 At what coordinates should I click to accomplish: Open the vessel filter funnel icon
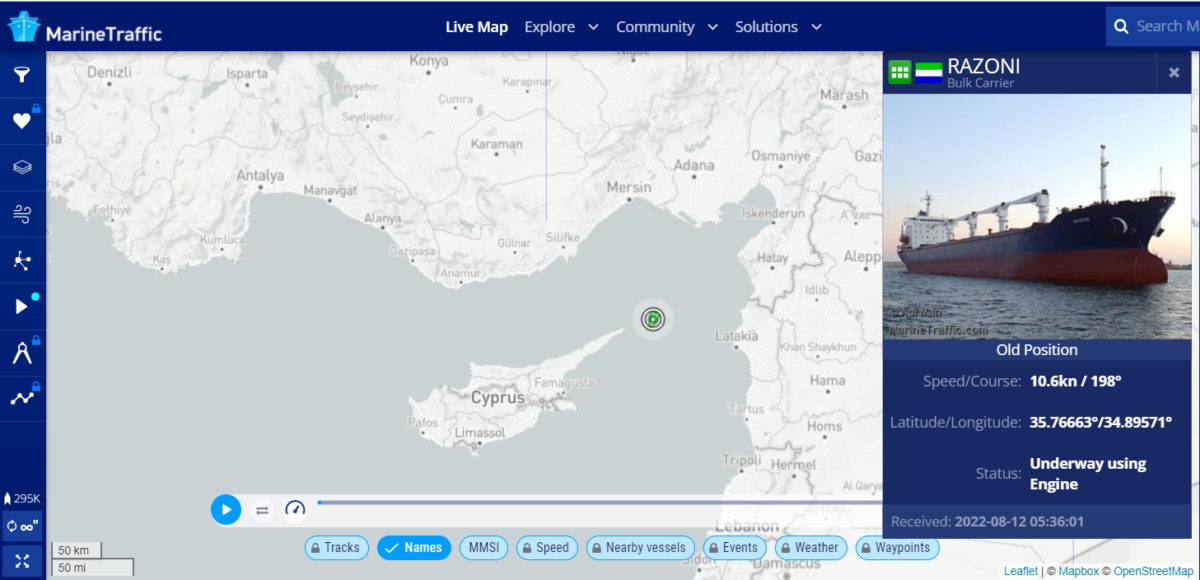tap(22, 75)
